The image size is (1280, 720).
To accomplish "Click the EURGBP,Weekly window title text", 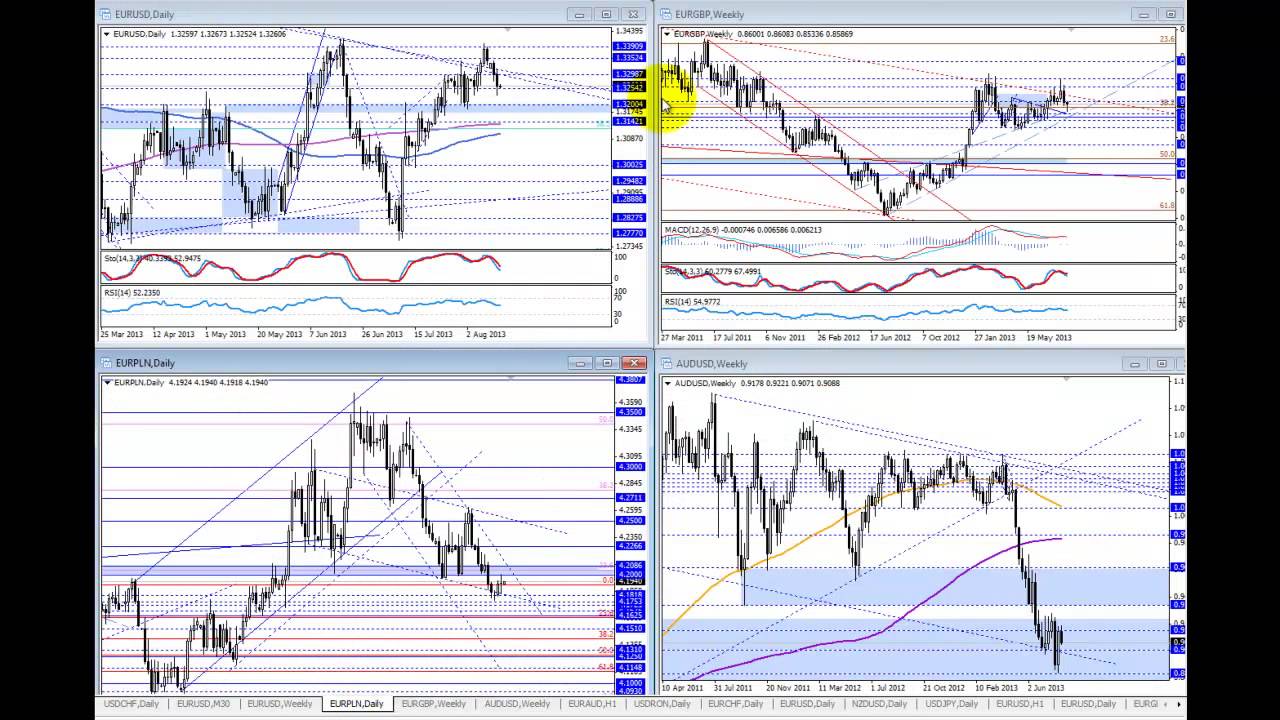I will point(709,14).
